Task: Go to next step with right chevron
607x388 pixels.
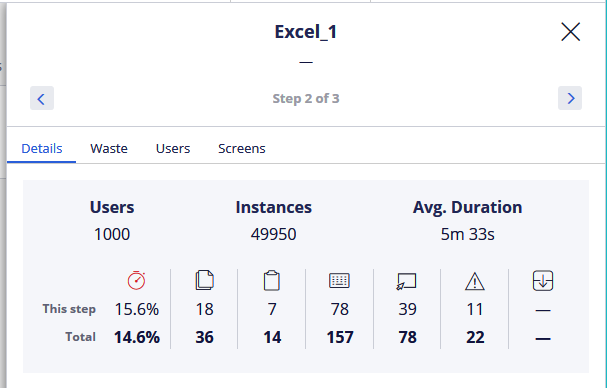Action: coord(570,98)
